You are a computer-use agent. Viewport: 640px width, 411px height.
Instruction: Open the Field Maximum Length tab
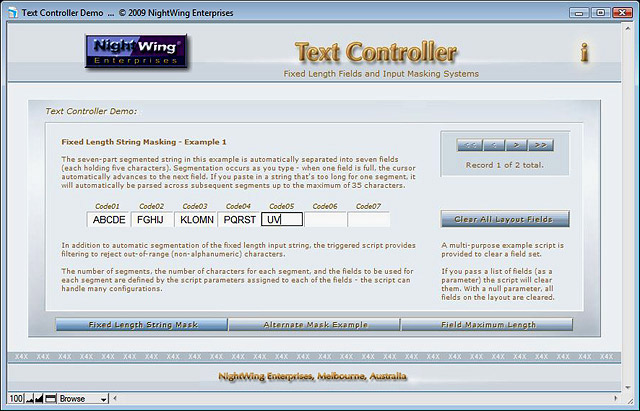[x=487, y=325]
